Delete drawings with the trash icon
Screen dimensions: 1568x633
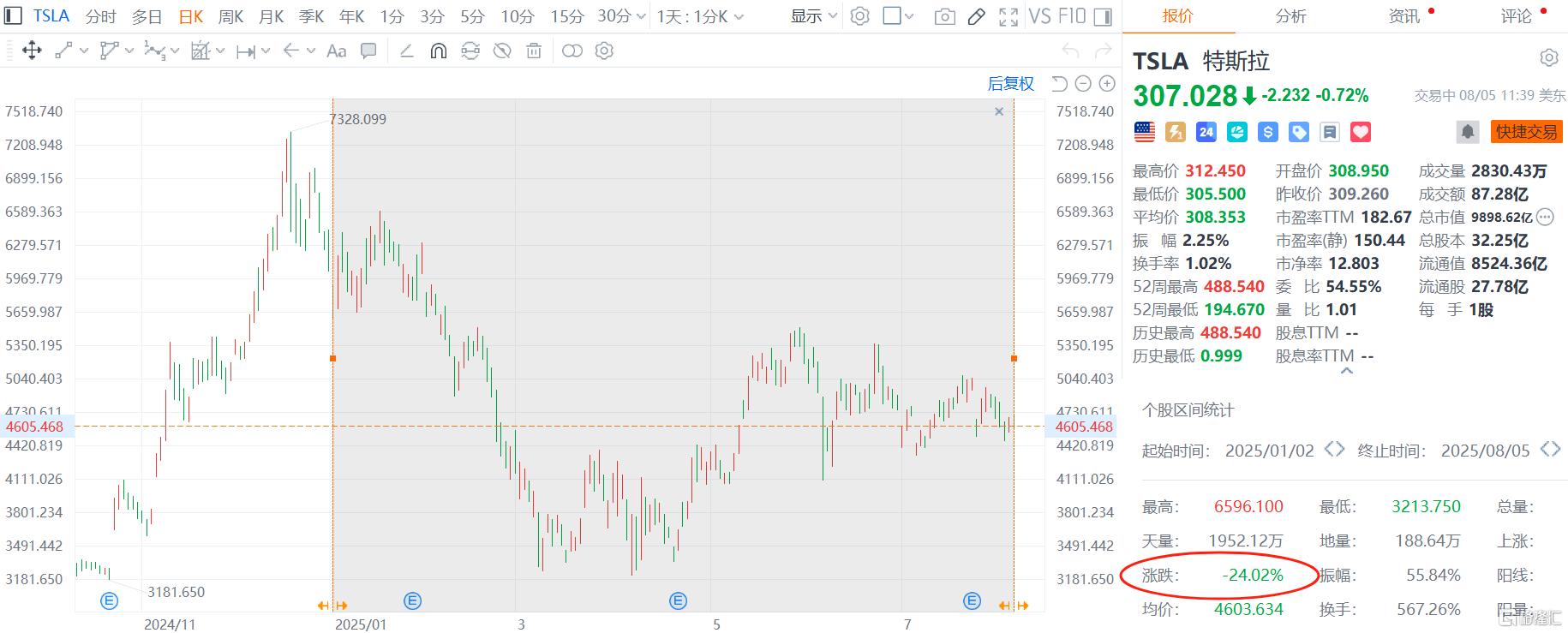534,51
